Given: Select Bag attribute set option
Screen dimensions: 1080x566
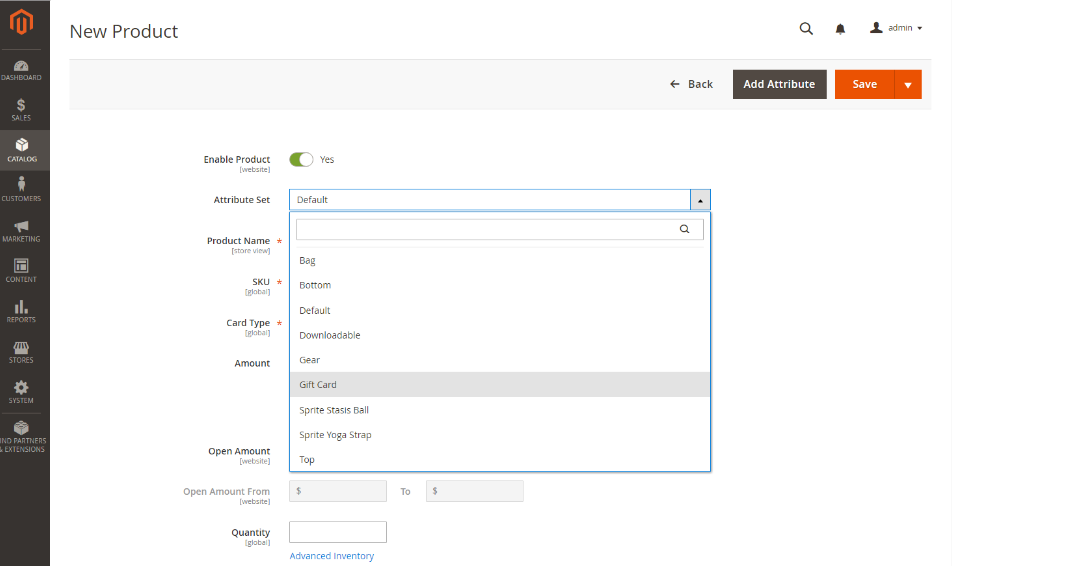Looking at the screenshot, I should 499,260.
